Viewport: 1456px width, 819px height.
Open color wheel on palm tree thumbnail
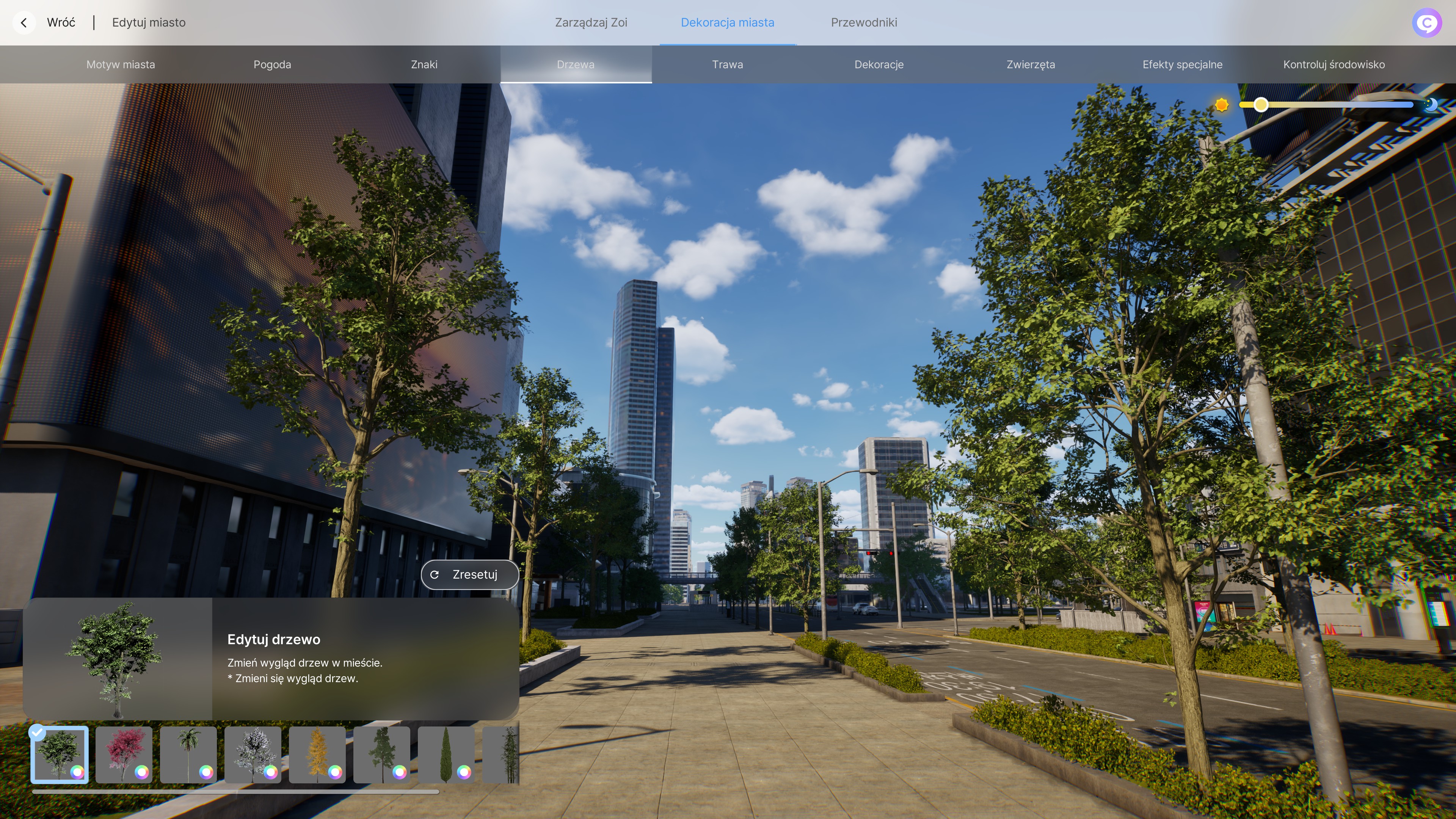click(x=206, y=772)
